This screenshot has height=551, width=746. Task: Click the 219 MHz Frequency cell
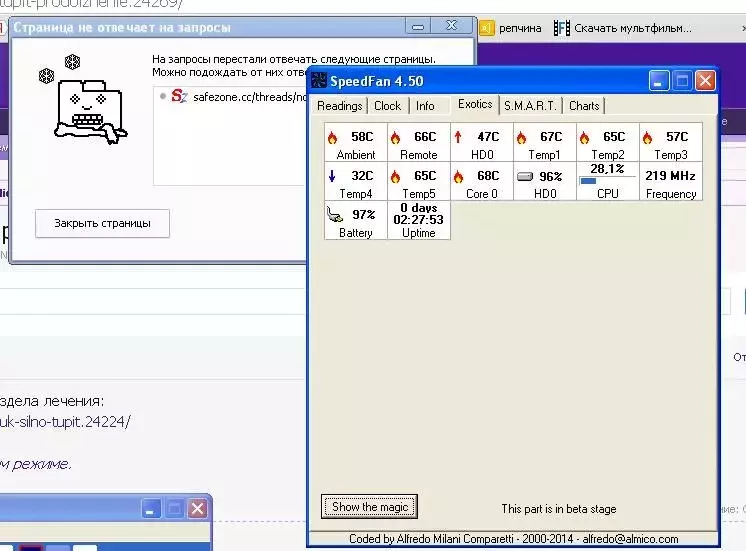(670, 181)
